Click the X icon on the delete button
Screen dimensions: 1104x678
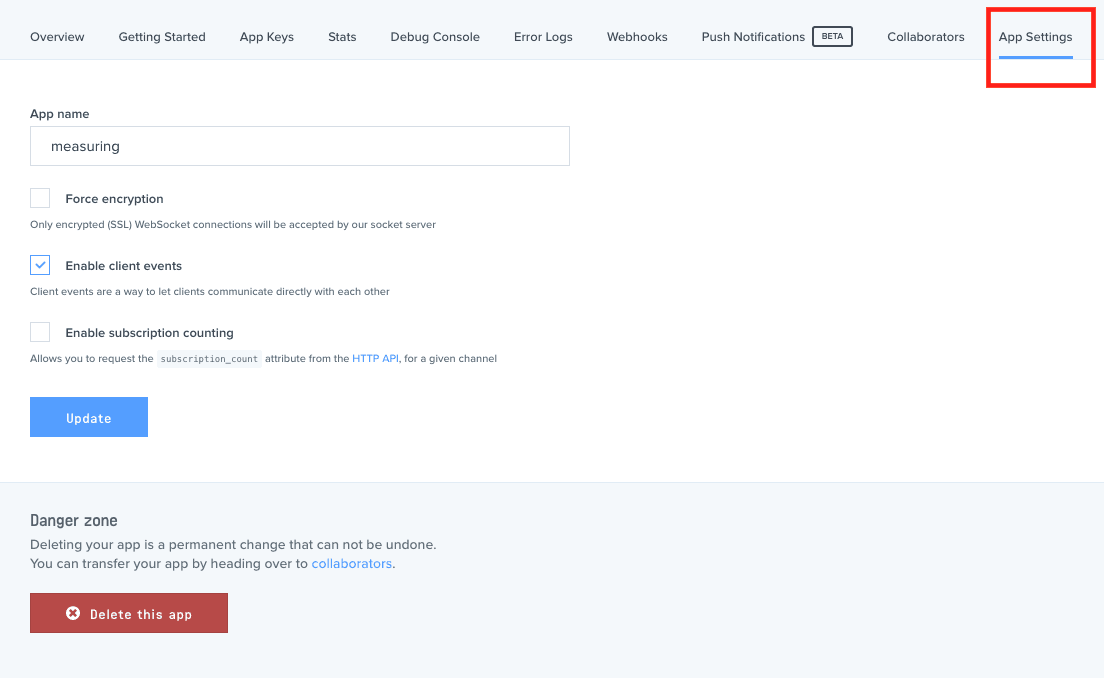pyautogui.click(x=73, y=613)
